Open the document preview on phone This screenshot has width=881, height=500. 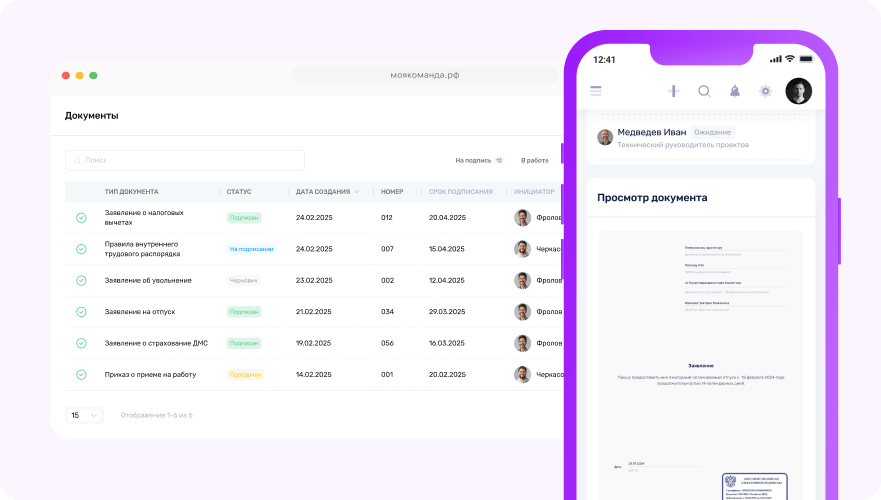coord(701,365)
